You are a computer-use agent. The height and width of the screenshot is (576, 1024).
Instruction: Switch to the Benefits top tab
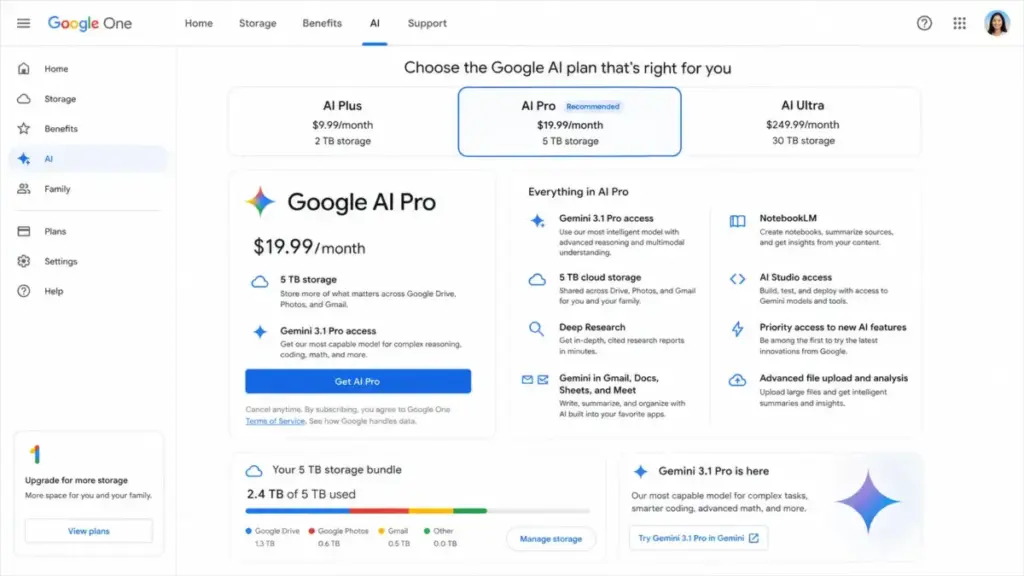click(322, 24)
